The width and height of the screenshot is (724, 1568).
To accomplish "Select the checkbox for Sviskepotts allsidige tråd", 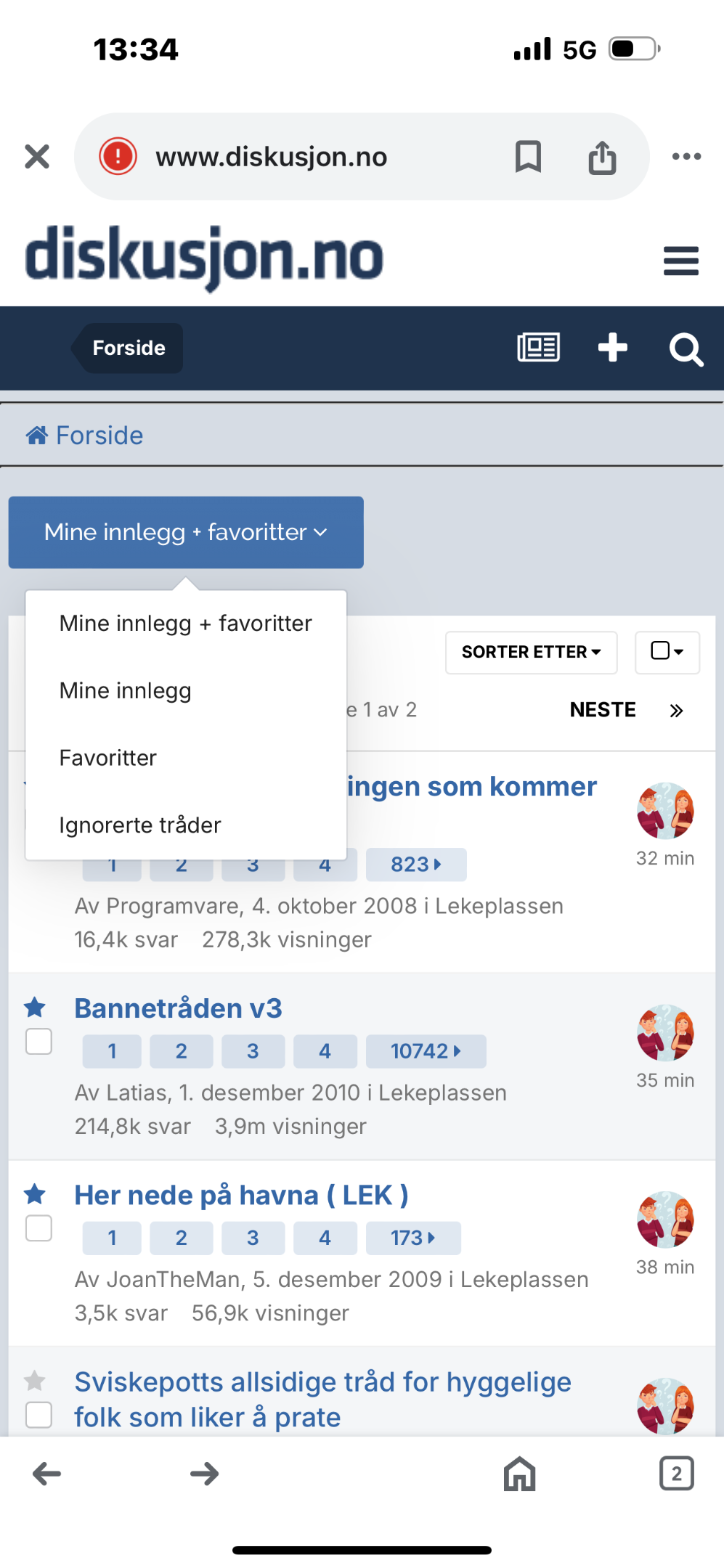I will tap(38, 1415).
